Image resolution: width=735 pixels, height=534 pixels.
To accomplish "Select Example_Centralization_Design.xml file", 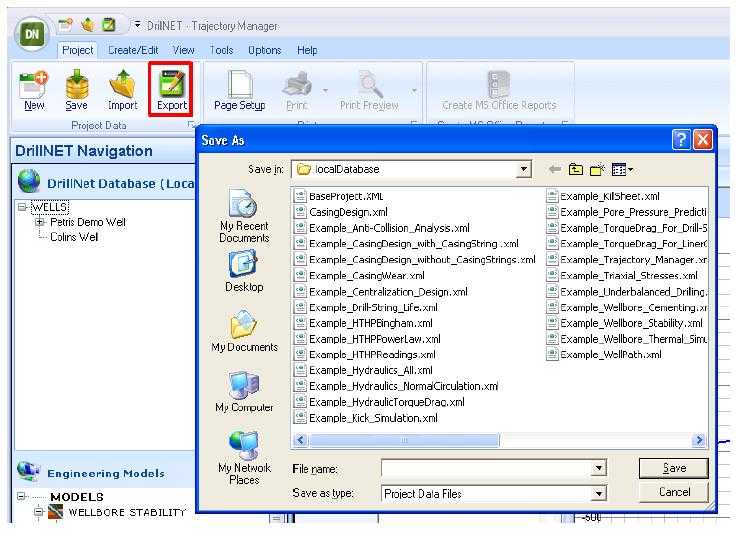I will [381, 292].
